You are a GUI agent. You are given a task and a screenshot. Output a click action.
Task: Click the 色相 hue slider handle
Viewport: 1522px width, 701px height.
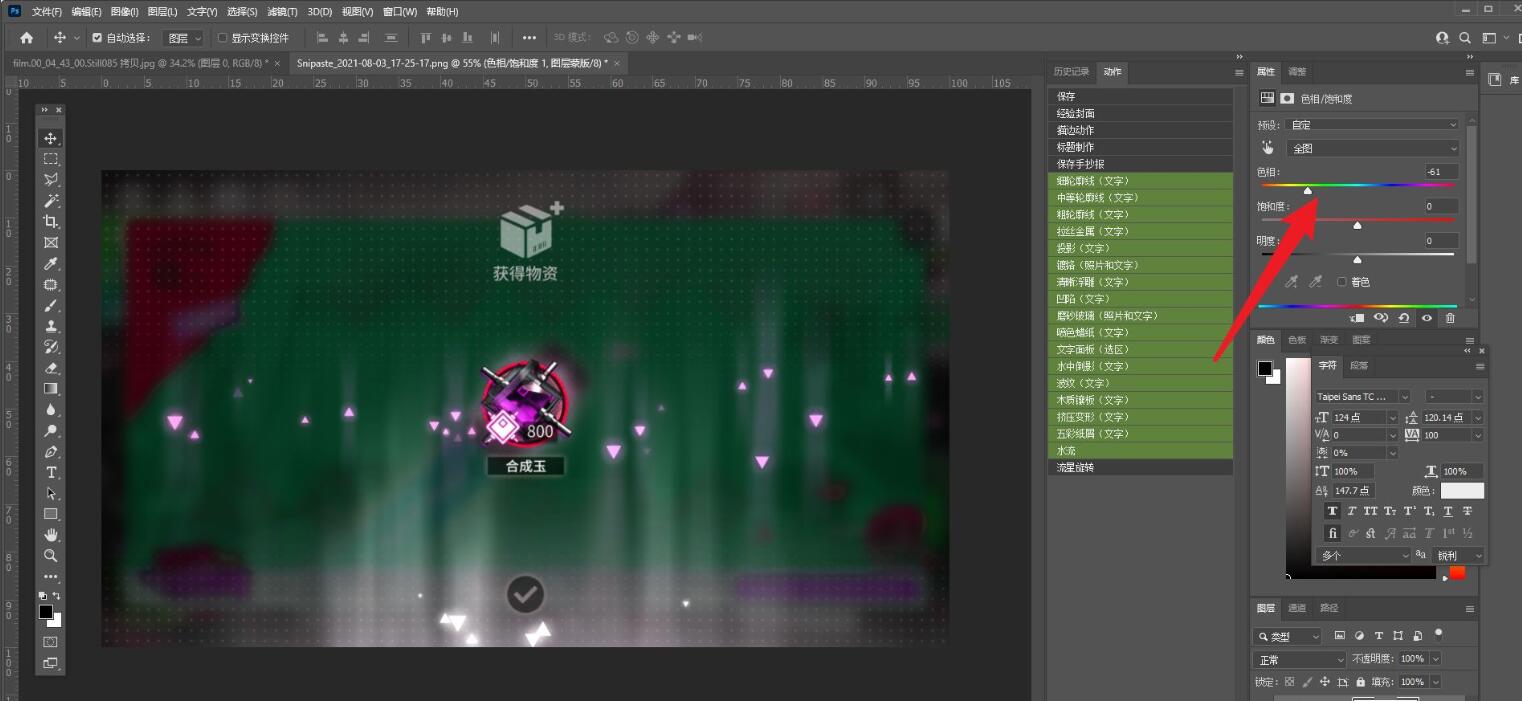1307,191
